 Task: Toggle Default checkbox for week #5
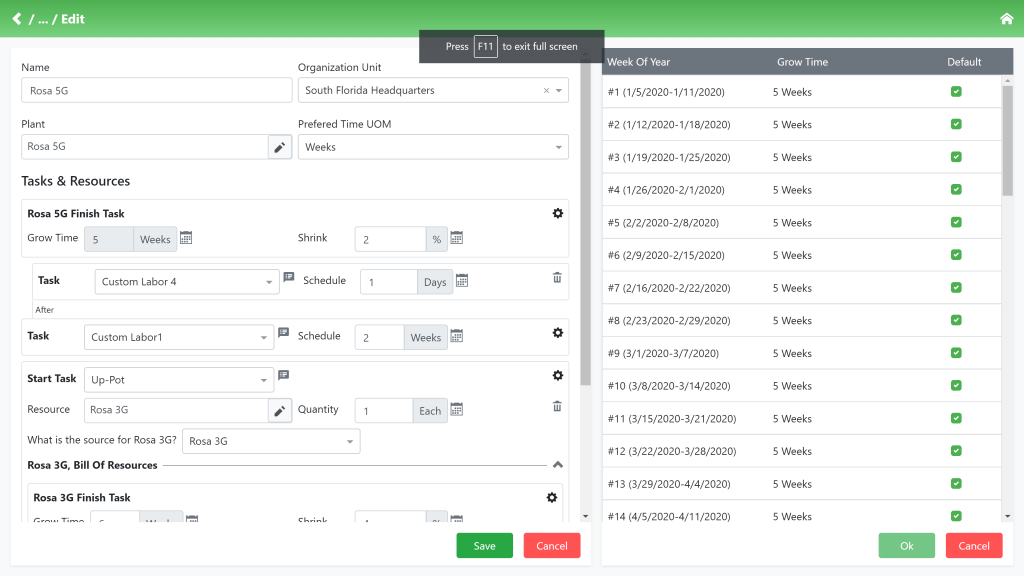pos(956,222)
